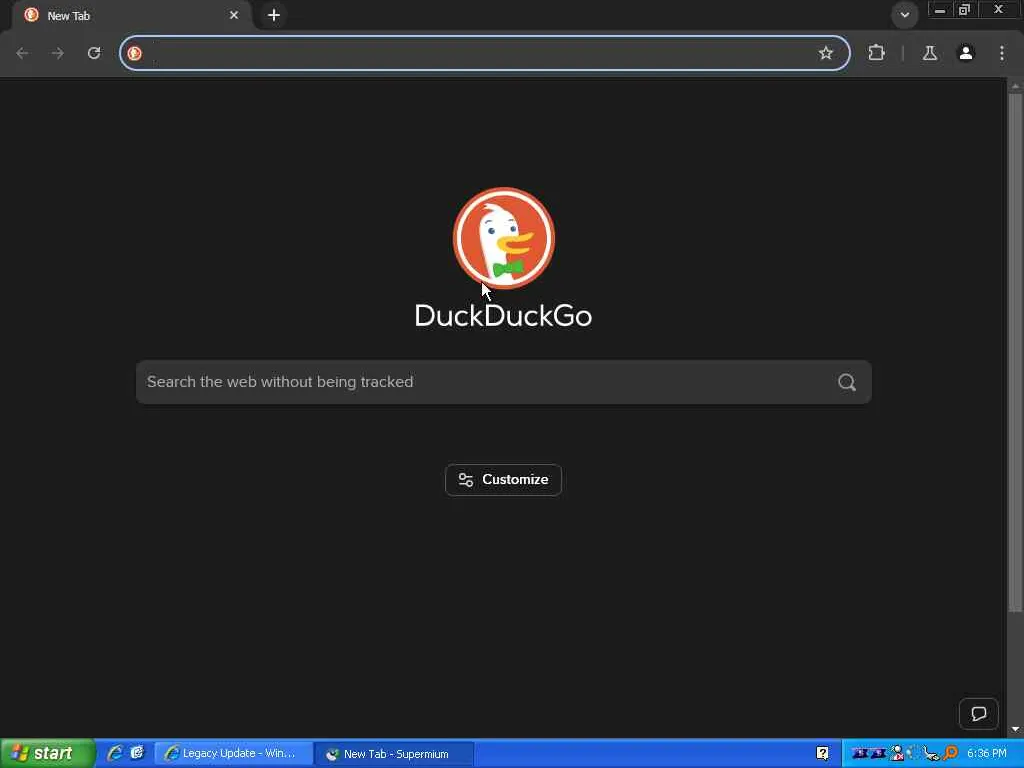Screen dimensions: 1024x768
Task: Click the Customize button
Action: tap(504, 480)
